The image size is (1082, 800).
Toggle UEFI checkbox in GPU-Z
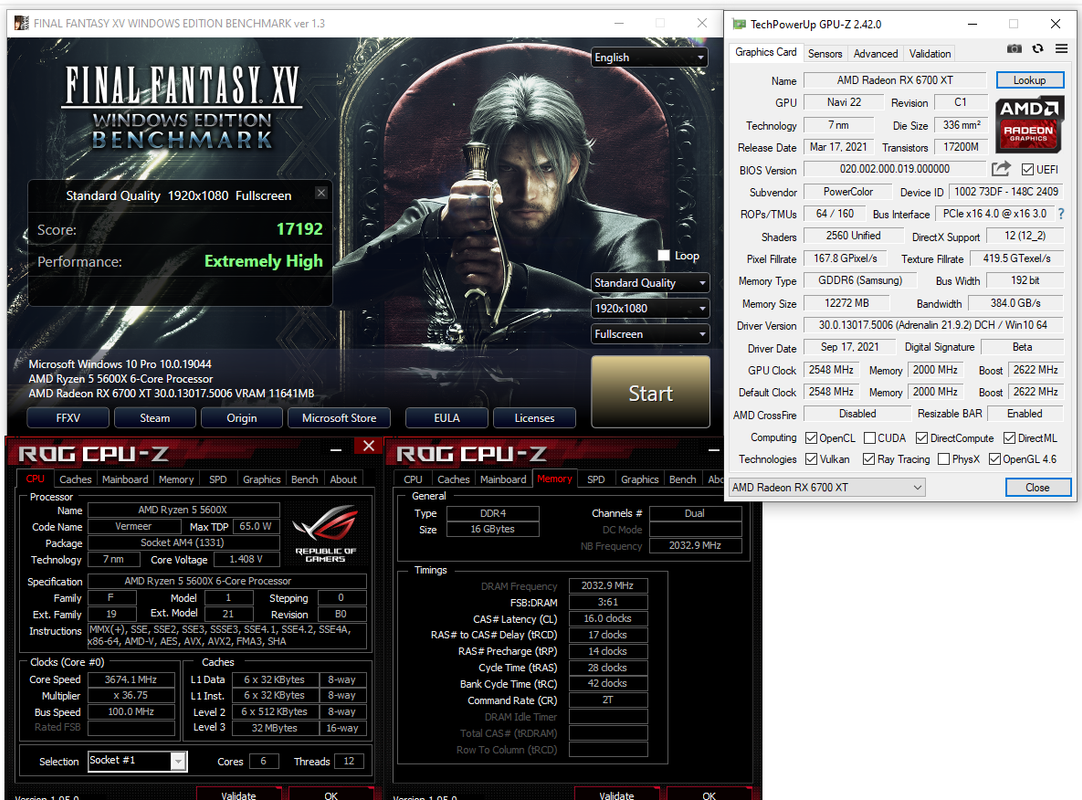tap(1027, 169)
